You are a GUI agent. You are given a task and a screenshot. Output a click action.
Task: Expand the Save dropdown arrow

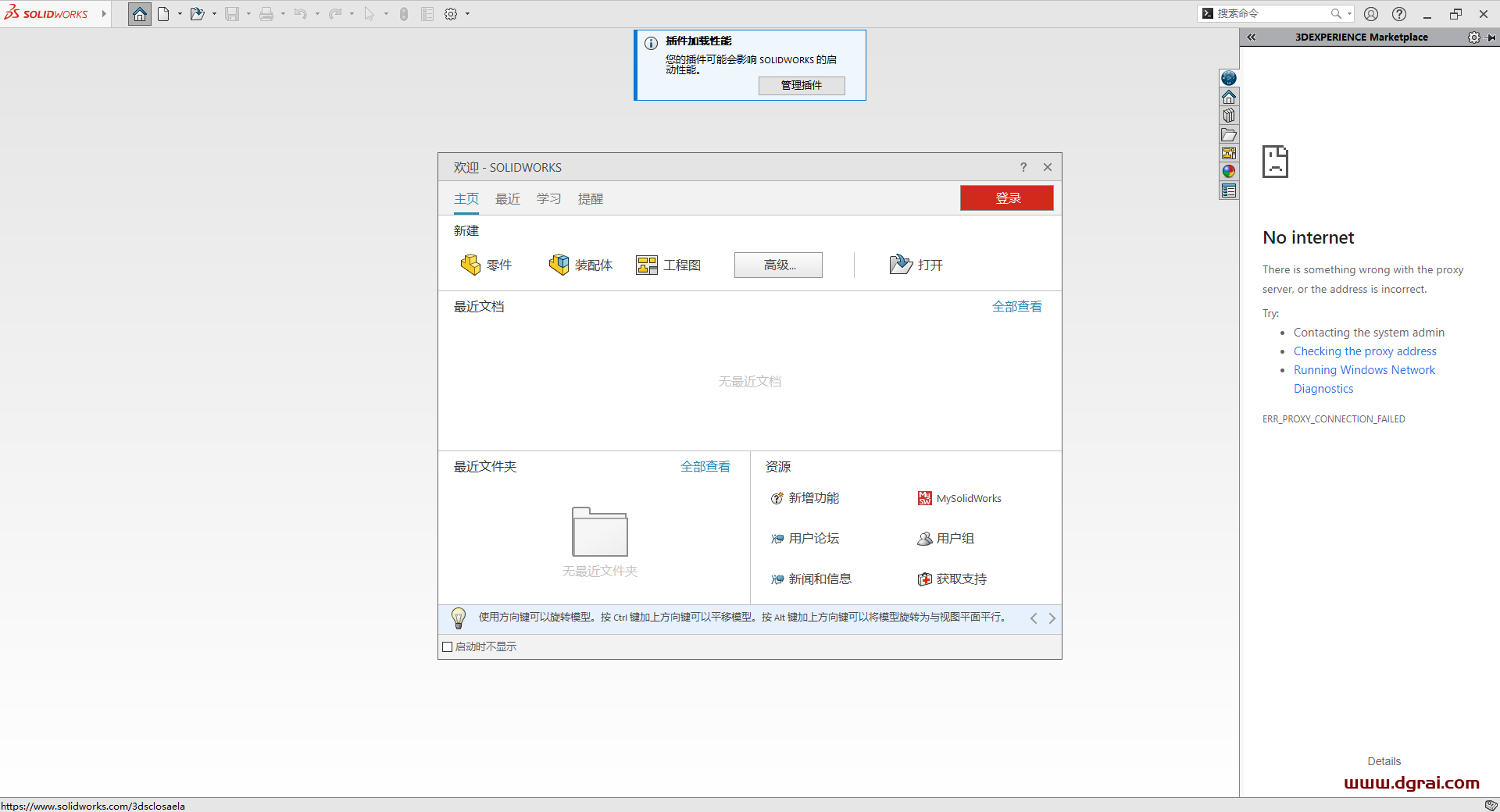[x=248, y=14]
